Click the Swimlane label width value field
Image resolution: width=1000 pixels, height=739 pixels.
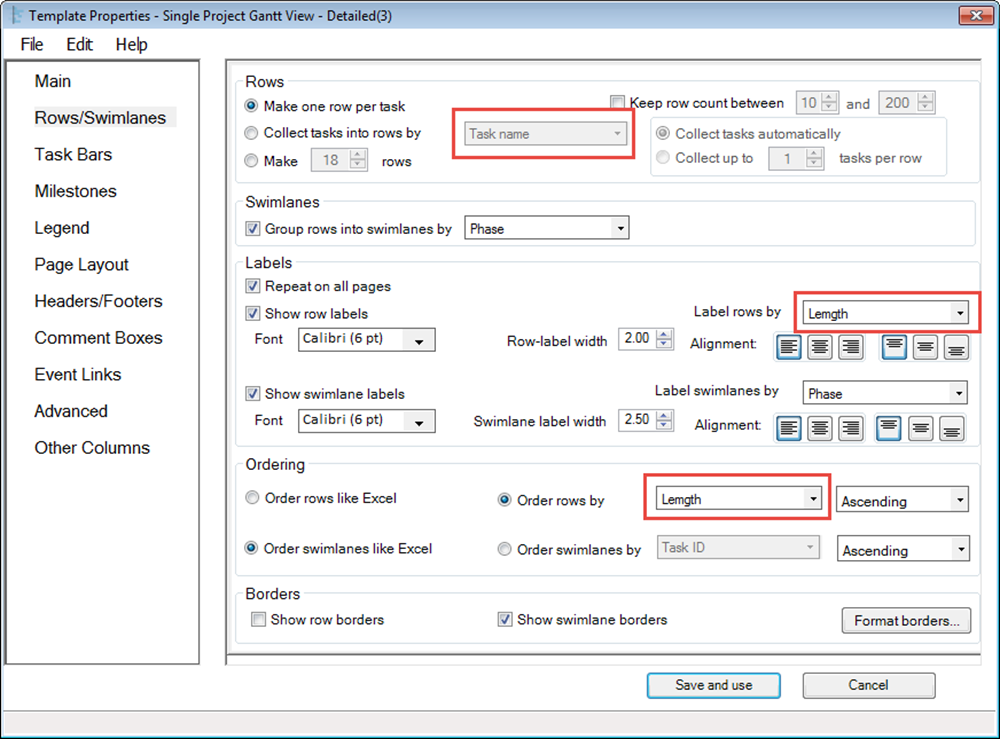(x=637, y=421)
